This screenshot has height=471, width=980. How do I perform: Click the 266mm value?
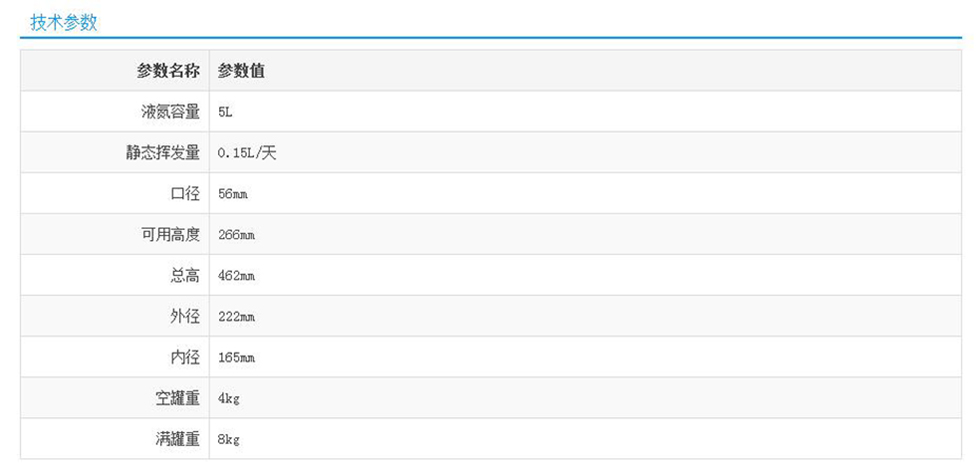[236, 235]
